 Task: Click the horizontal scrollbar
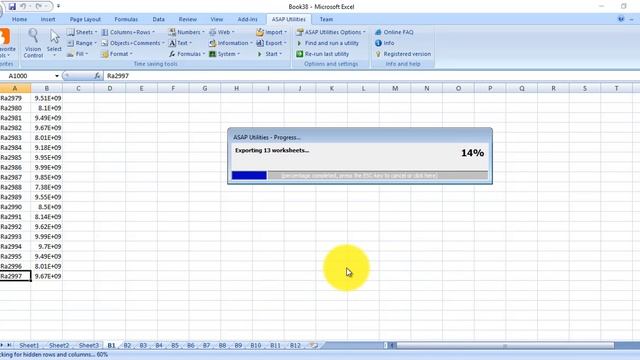pos(504,346)
